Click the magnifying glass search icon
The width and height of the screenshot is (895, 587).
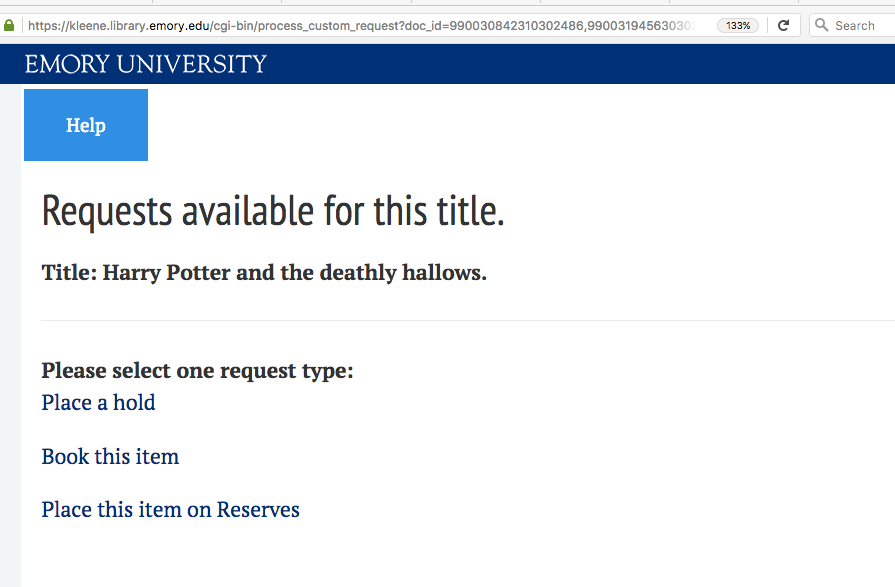point(821,25)
